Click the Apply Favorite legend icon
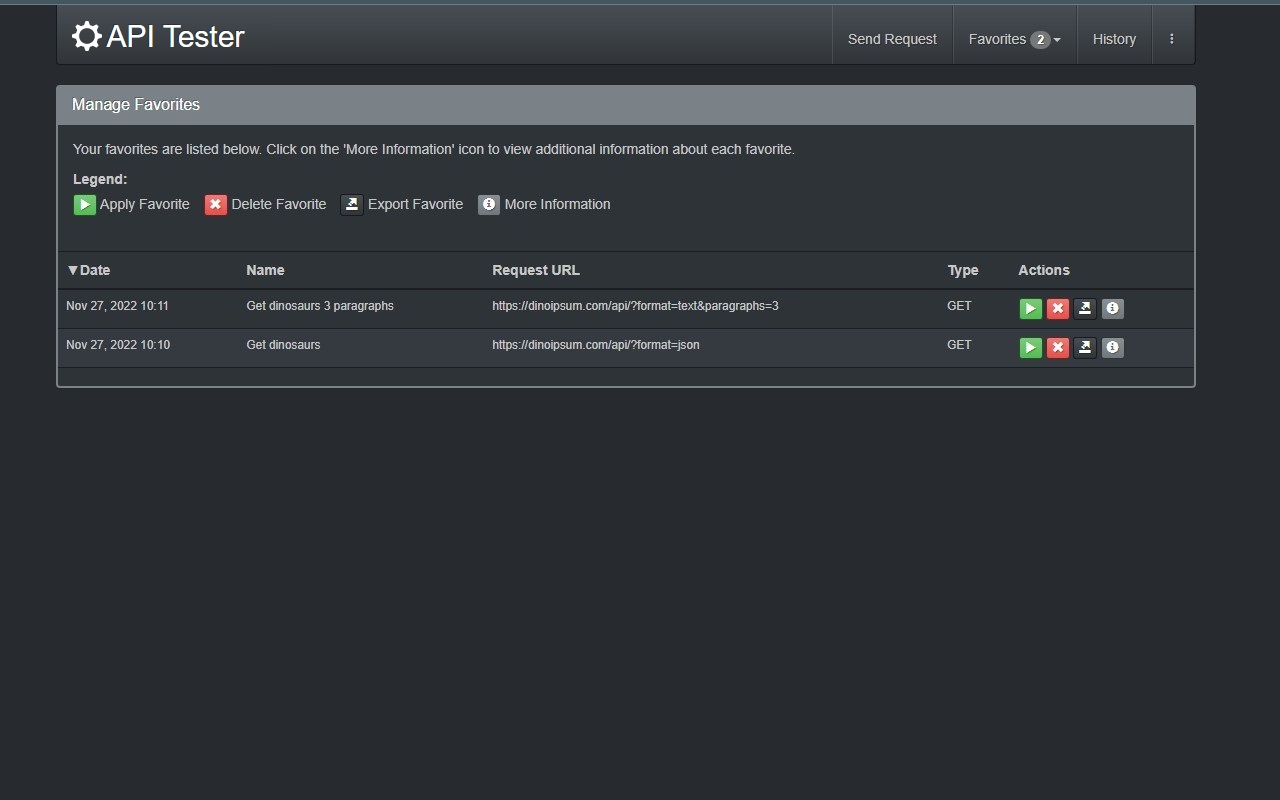 pos(85,204)
